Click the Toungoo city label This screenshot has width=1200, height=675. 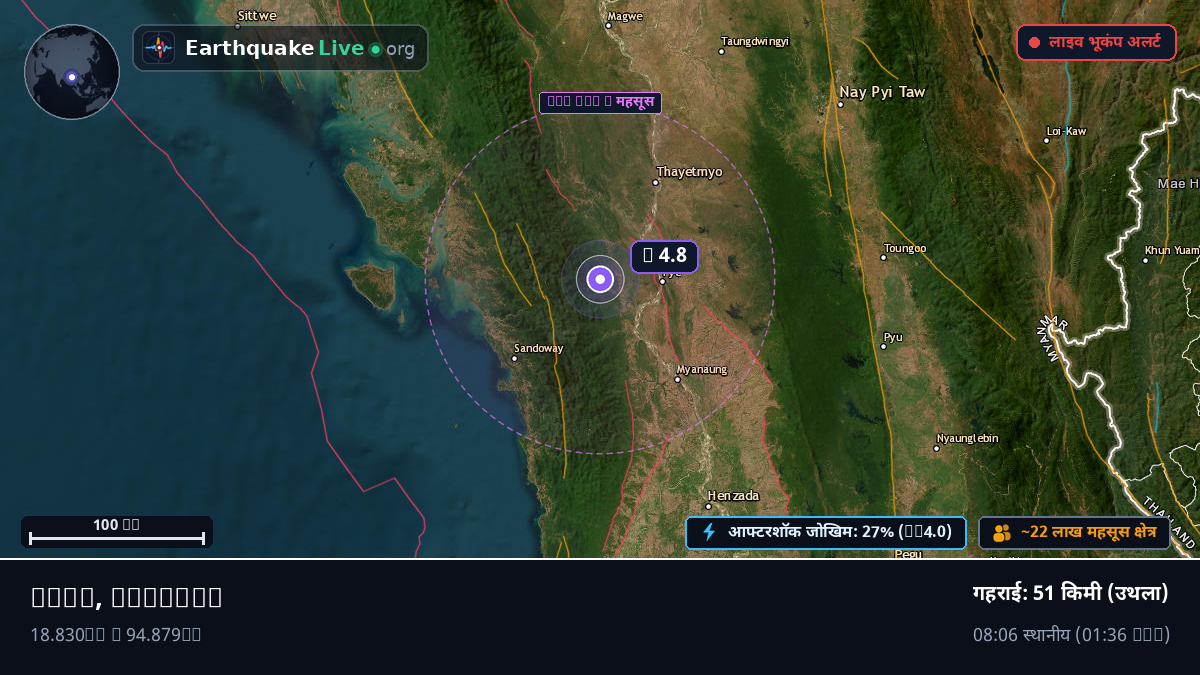pyautogui.click(x=905, y=249)
